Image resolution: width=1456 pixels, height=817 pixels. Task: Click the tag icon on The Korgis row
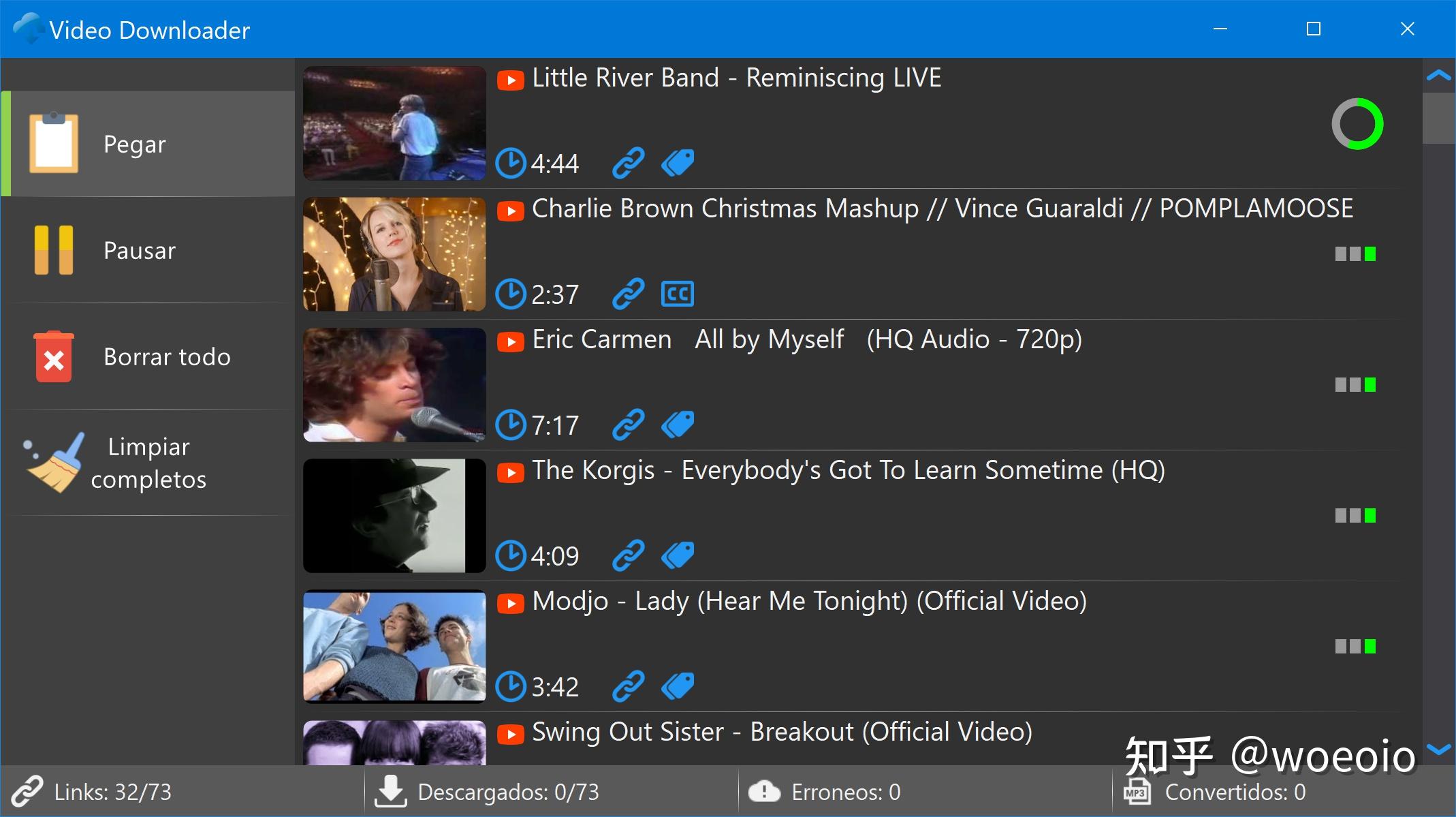[678, 555]
